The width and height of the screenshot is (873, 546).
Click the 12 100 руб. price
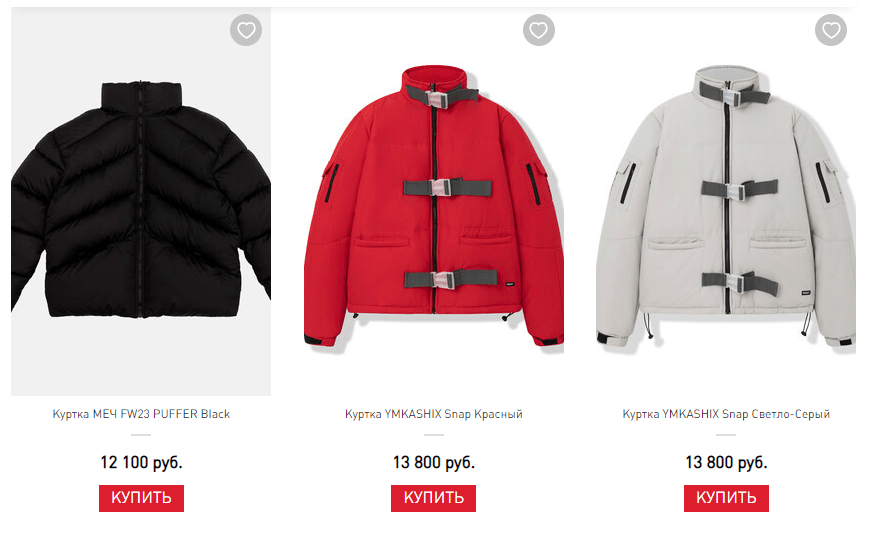coord(141,463)
